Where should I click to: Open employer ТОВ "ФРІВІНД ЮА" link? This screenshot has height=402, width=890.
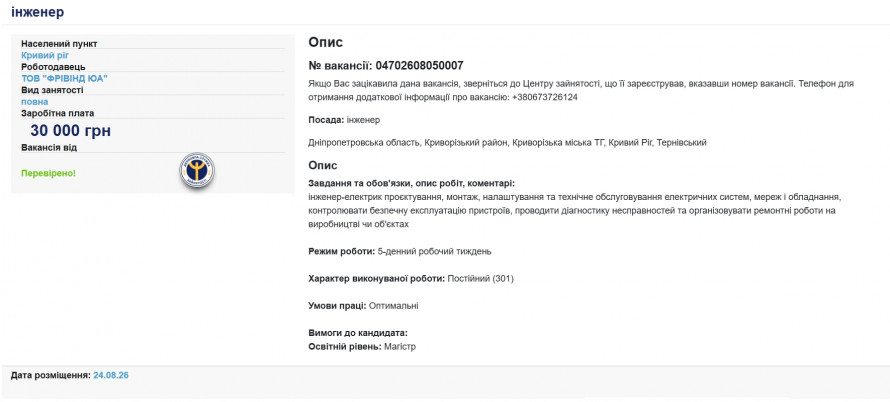coord(65,78)
